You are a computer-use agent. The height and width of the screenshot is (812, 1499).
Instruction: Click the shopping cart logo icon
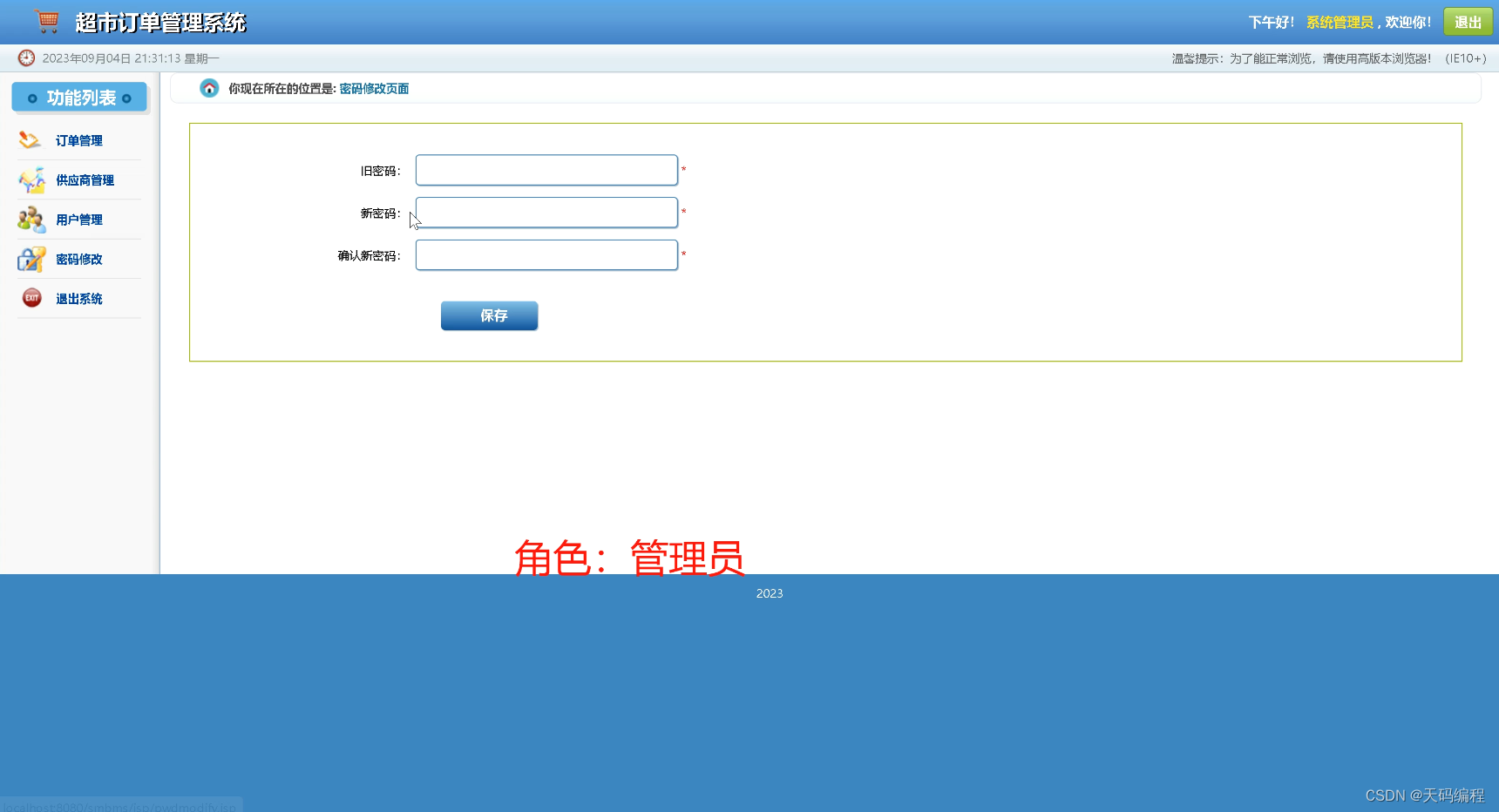click(47, 21)
